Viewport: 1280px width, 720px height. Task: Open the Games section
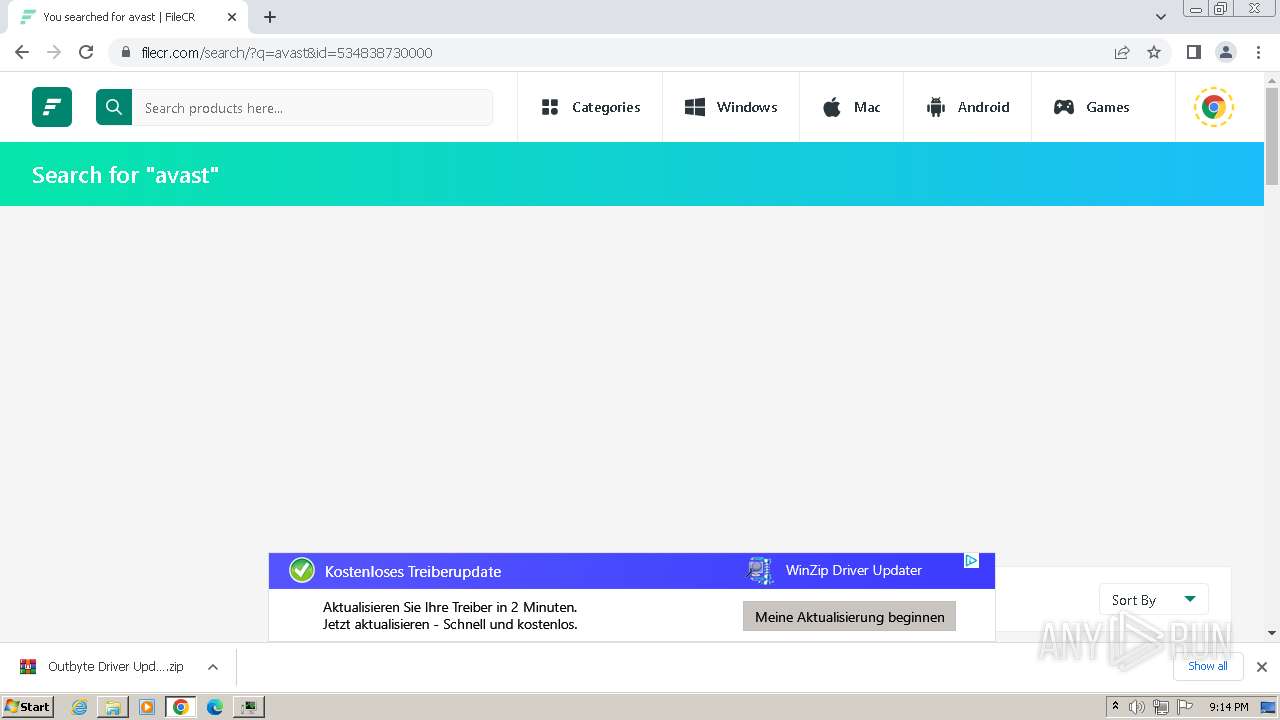1092,107
